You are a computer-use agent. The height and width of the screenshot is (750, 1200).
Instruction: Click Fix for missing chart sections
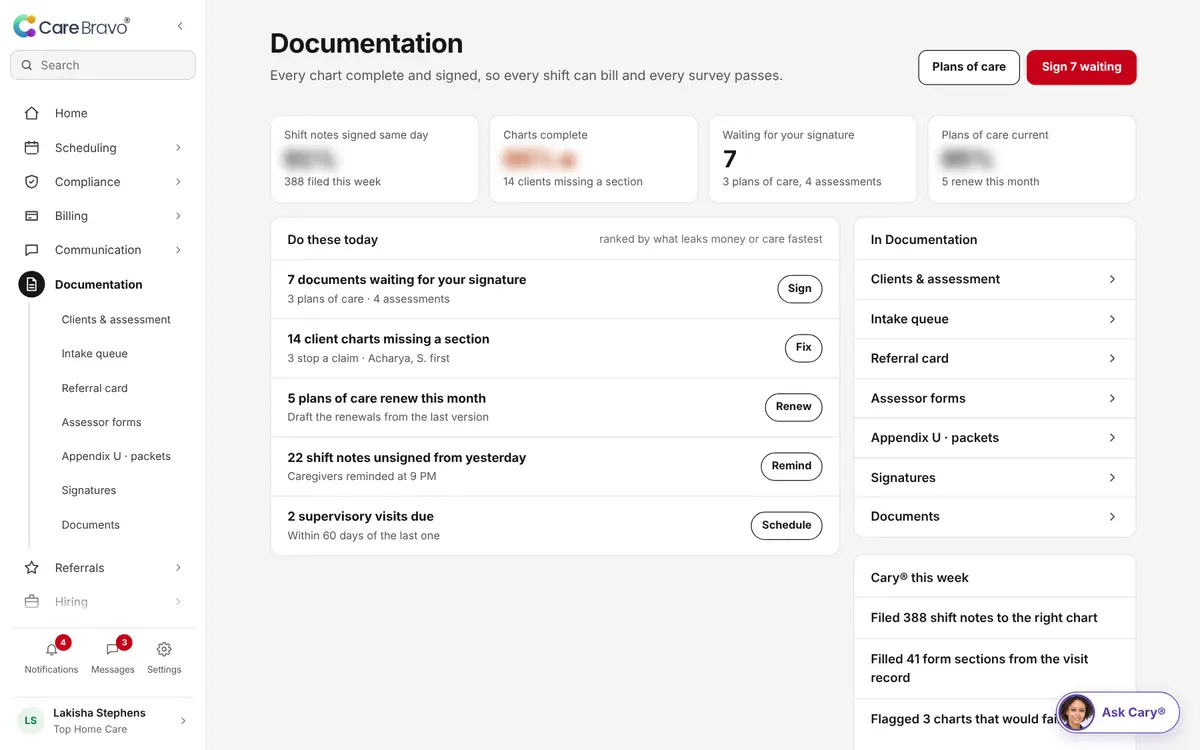point(804,348)
